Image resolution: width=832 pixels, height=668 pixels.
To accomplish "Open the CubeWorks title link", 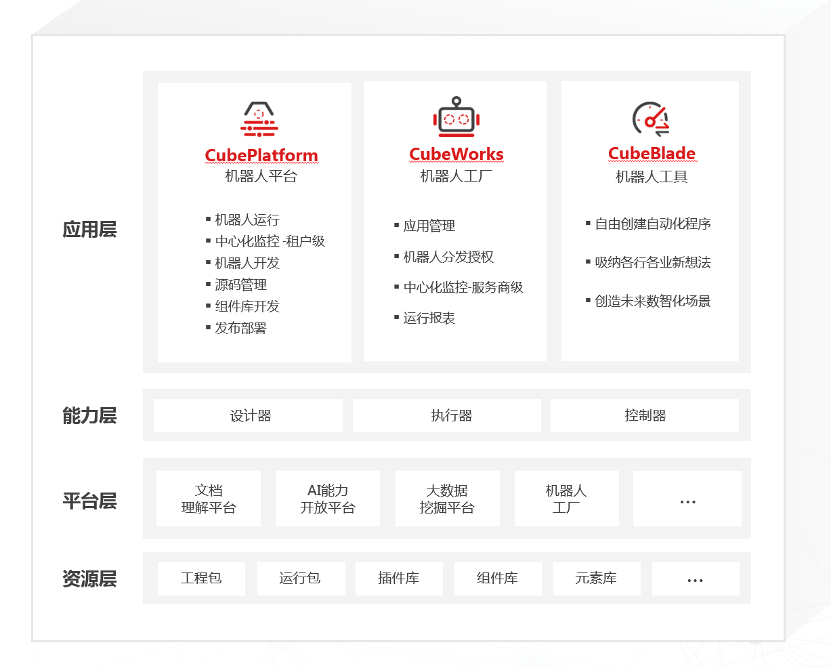I will click(x=456, y=154).
